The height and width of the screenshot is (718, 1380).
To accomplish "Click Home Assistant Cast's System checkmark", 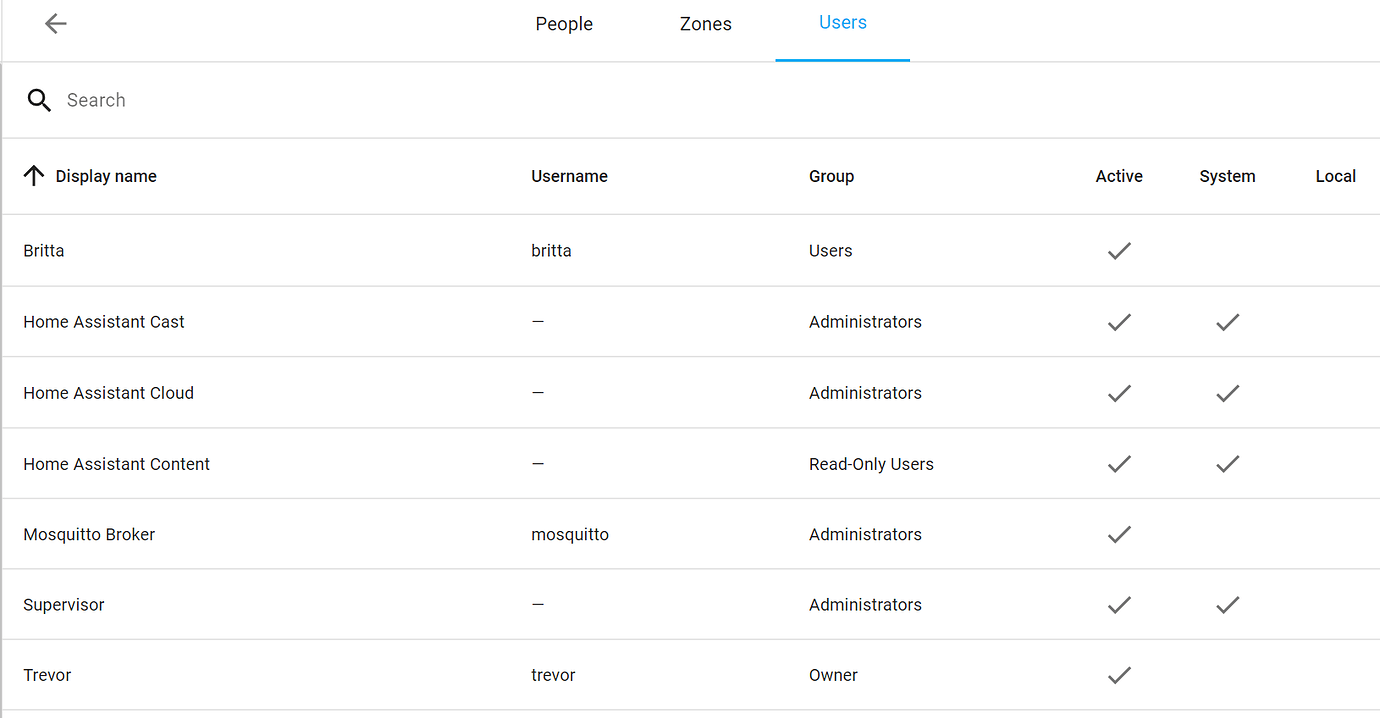I will (x=1227, y=322).
